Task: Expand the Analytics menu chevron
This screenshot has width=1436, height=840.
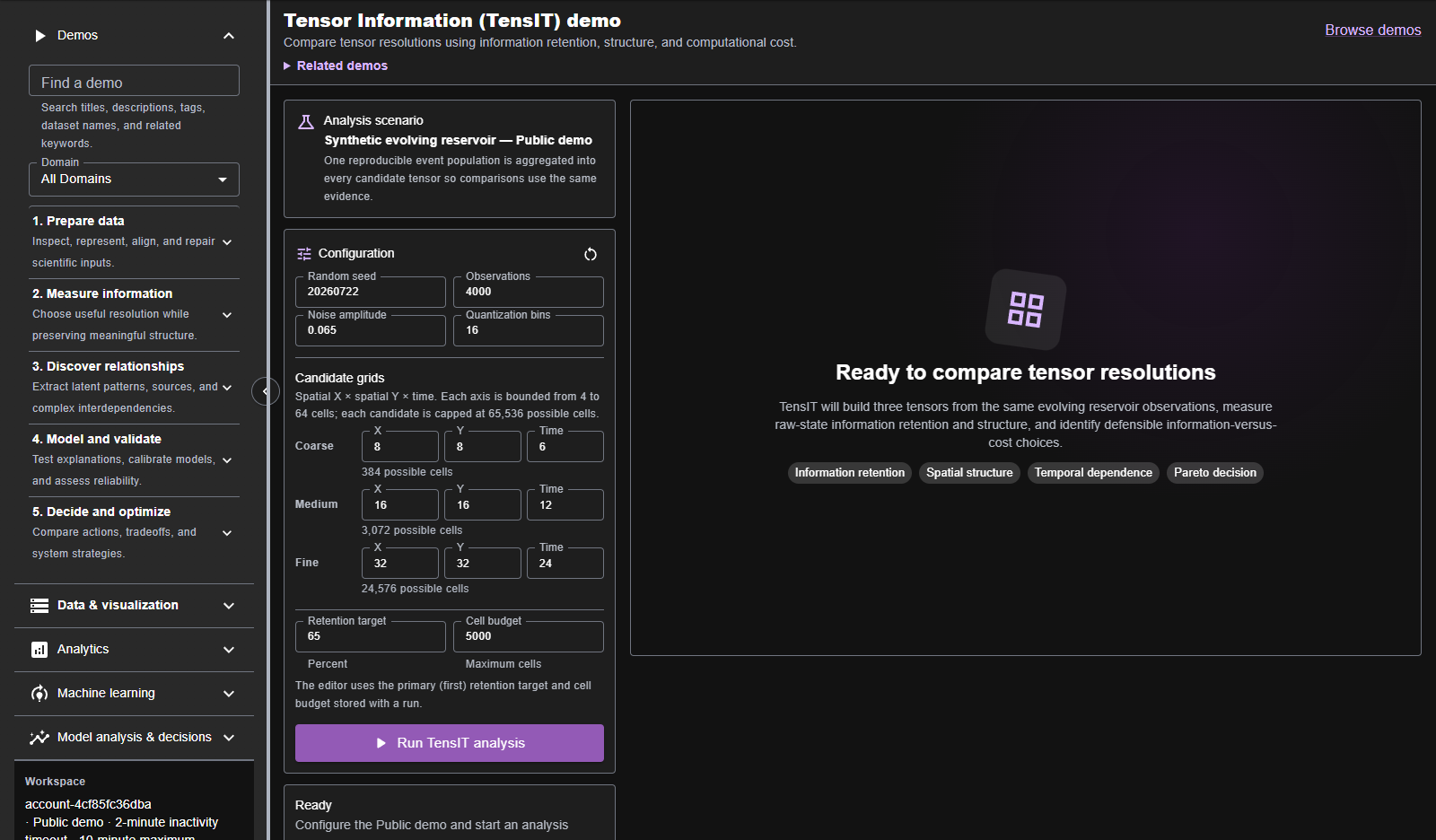Action: point(229,650)
